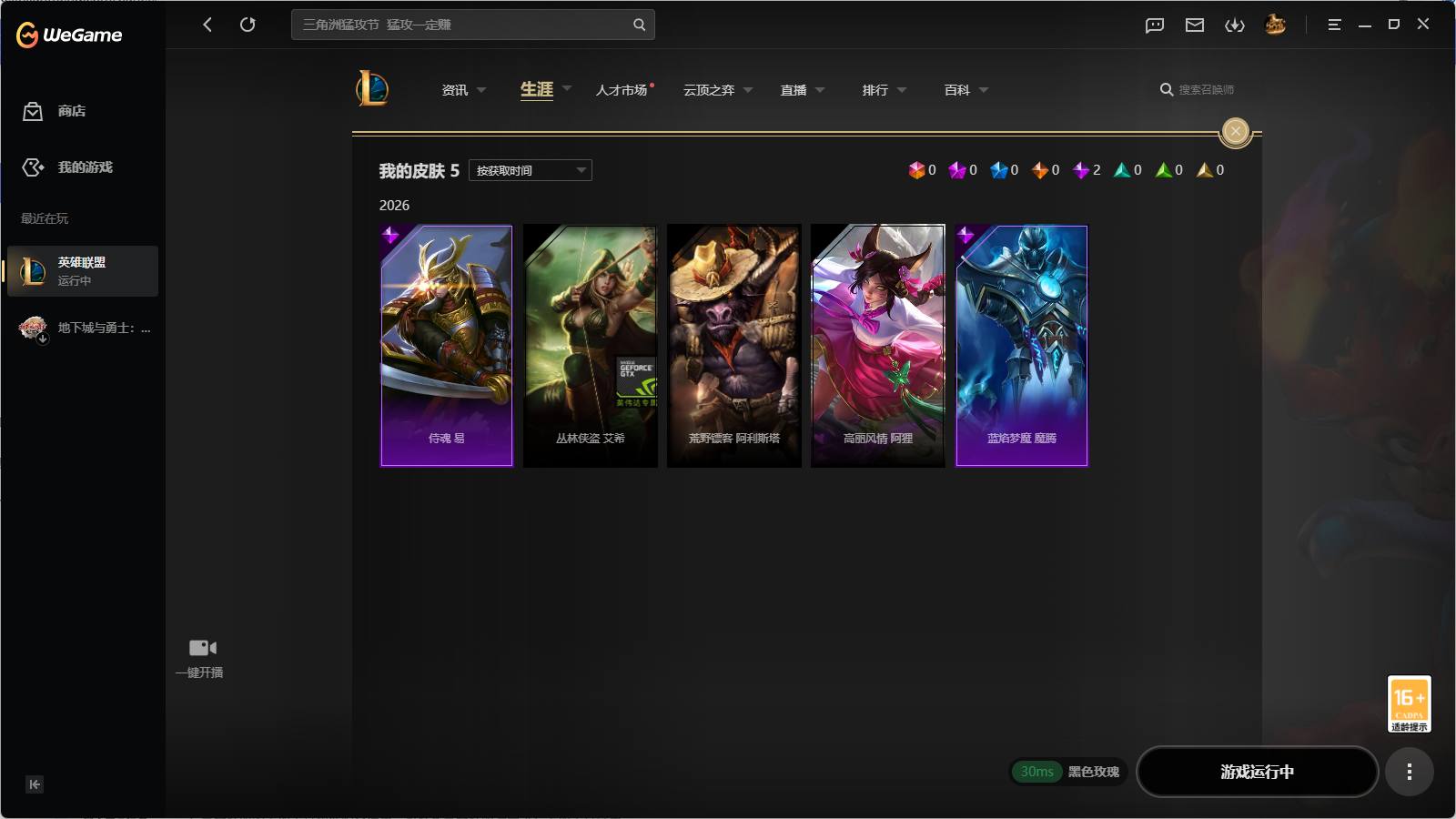1456x819 pixels.
Task: Close the skins panel with the gold X
Action: coord(1236,132)
